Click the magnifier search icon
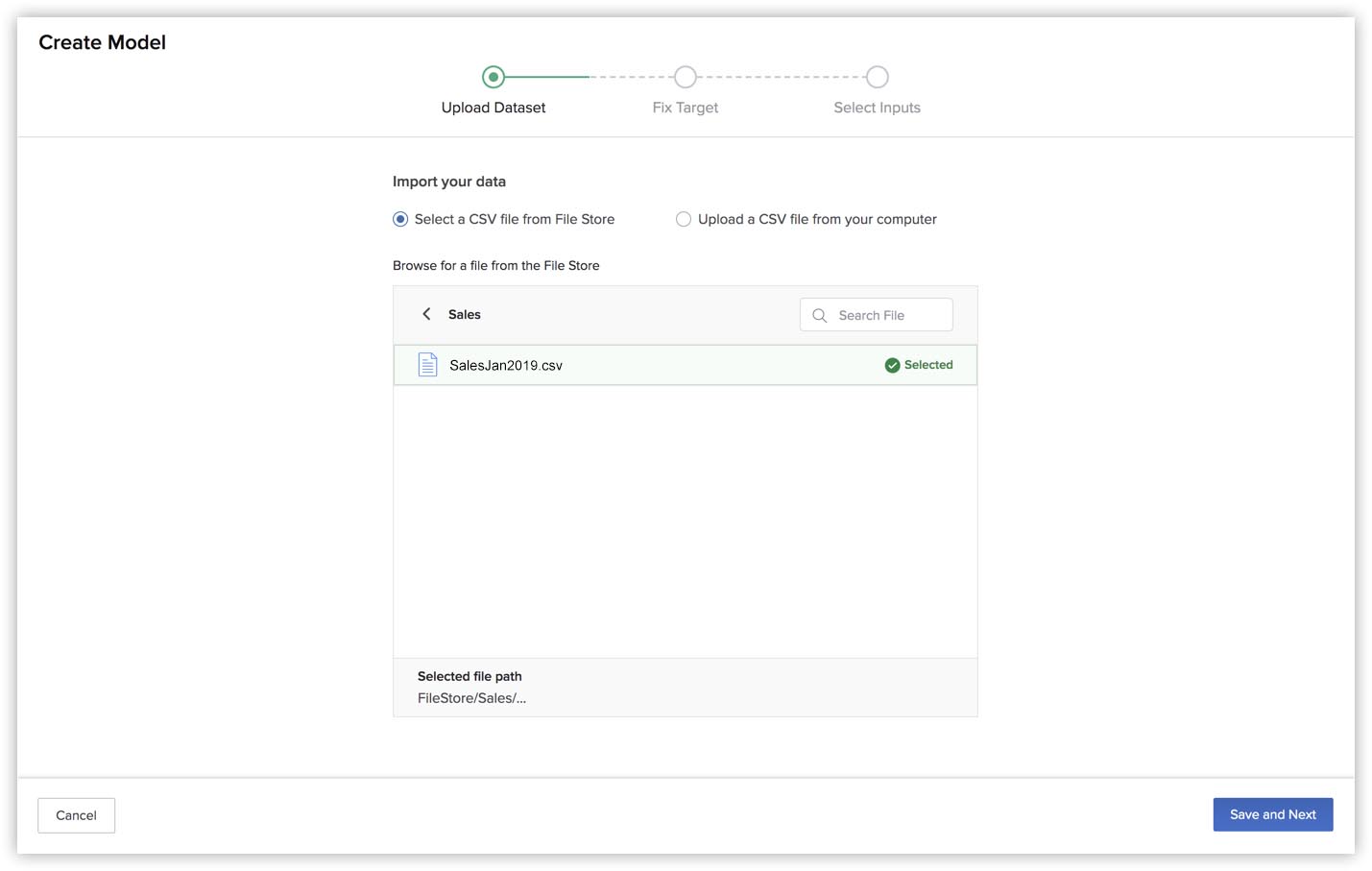This screenshot has width=1372, height=871. click(x=819, y=315)
